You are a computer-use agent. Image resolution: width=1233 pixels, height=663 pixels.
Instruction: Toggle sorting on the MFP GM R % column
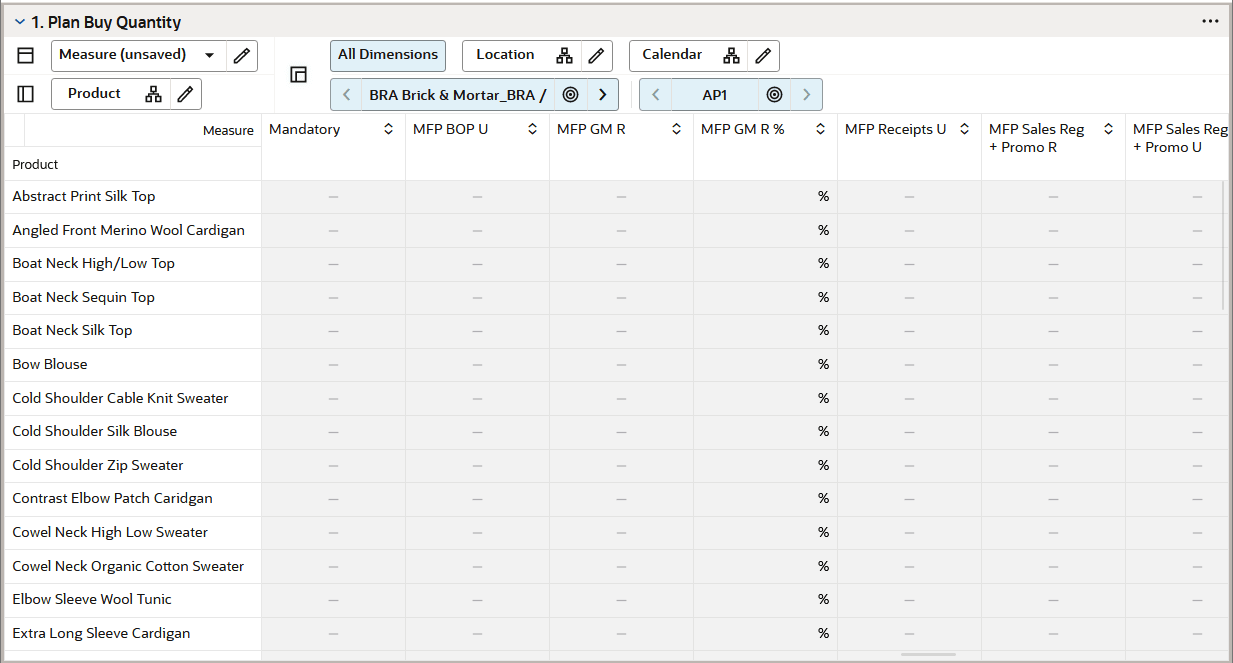(x=820, y=128)
